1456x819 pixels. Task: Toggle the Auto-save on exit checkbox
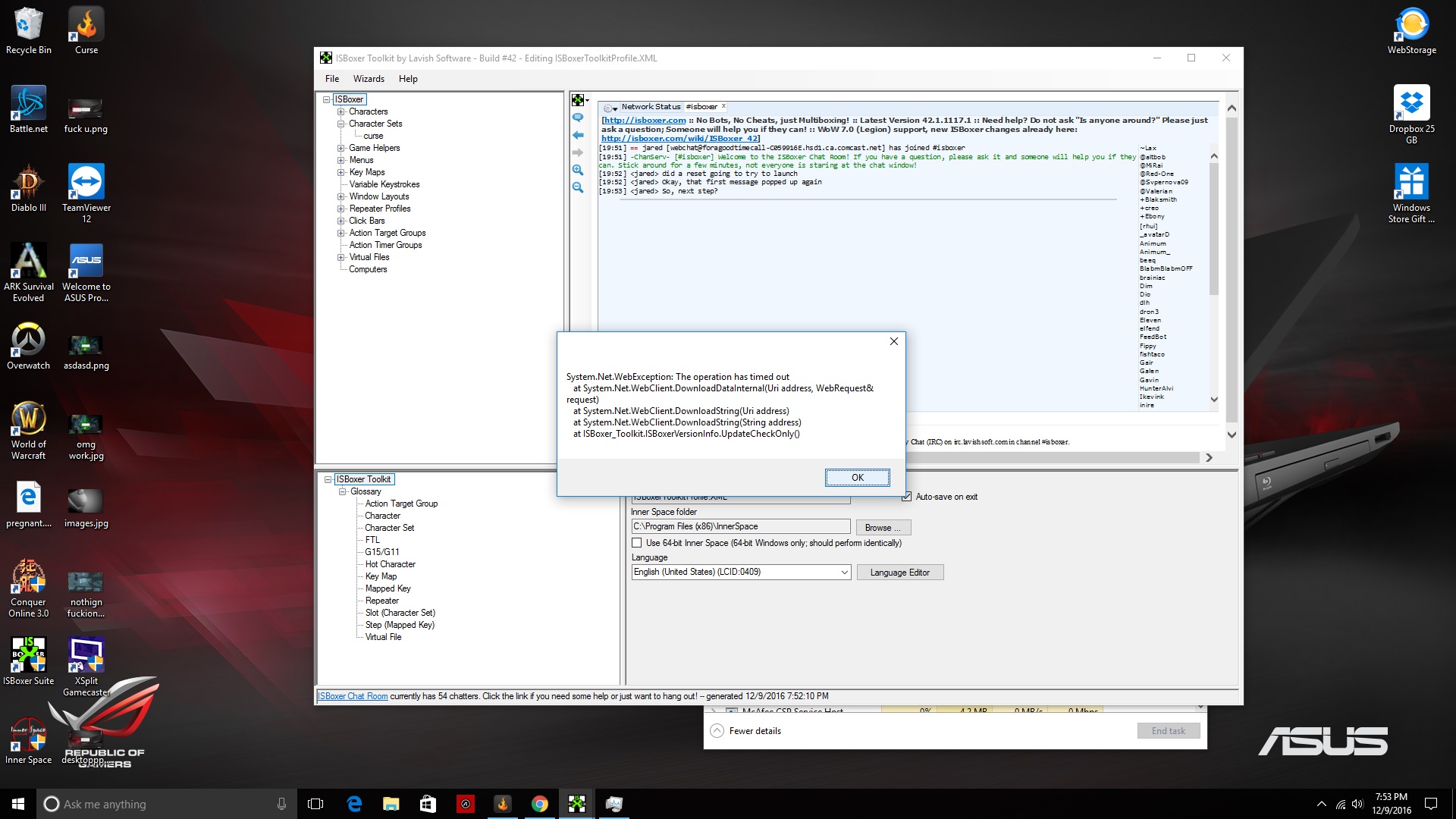point(907,497)
